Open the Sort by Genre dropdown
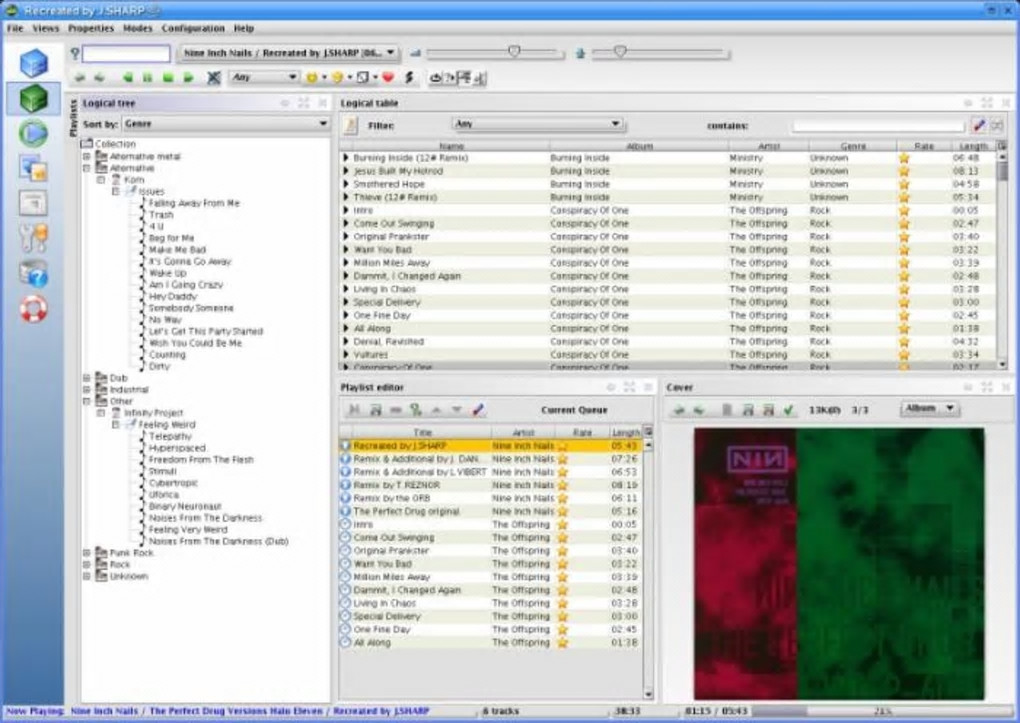Image resolution: width=1020 pixels, height=723 pixels. click(226, 124)
